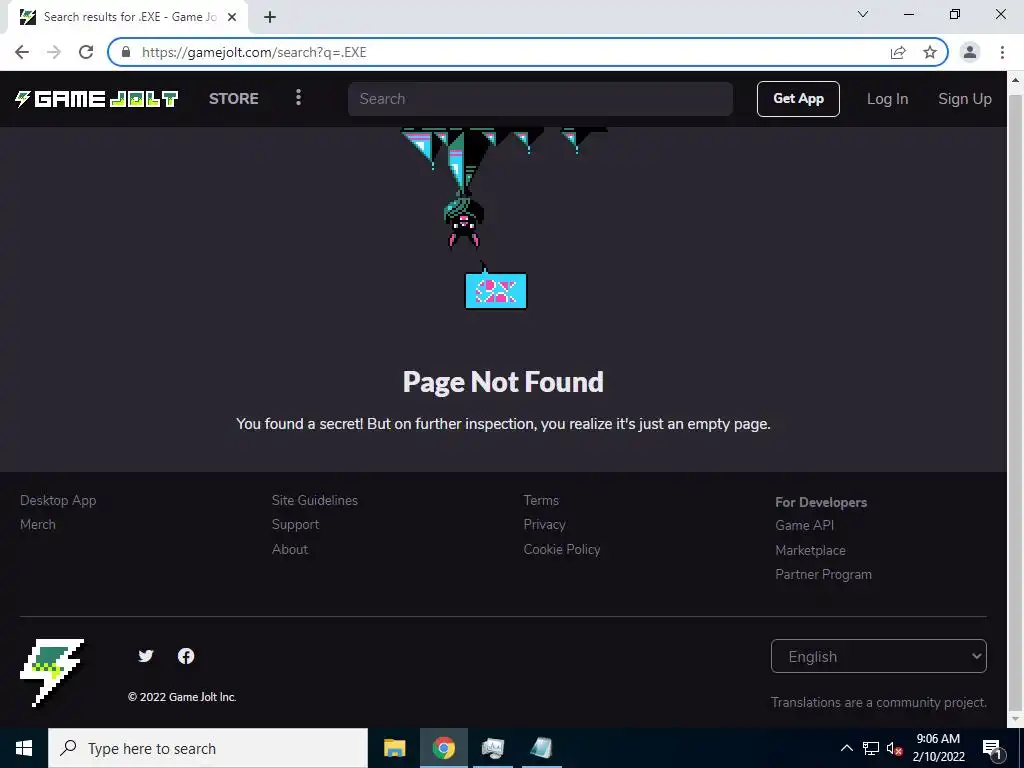Open the Terms link

tap(541, 500)
